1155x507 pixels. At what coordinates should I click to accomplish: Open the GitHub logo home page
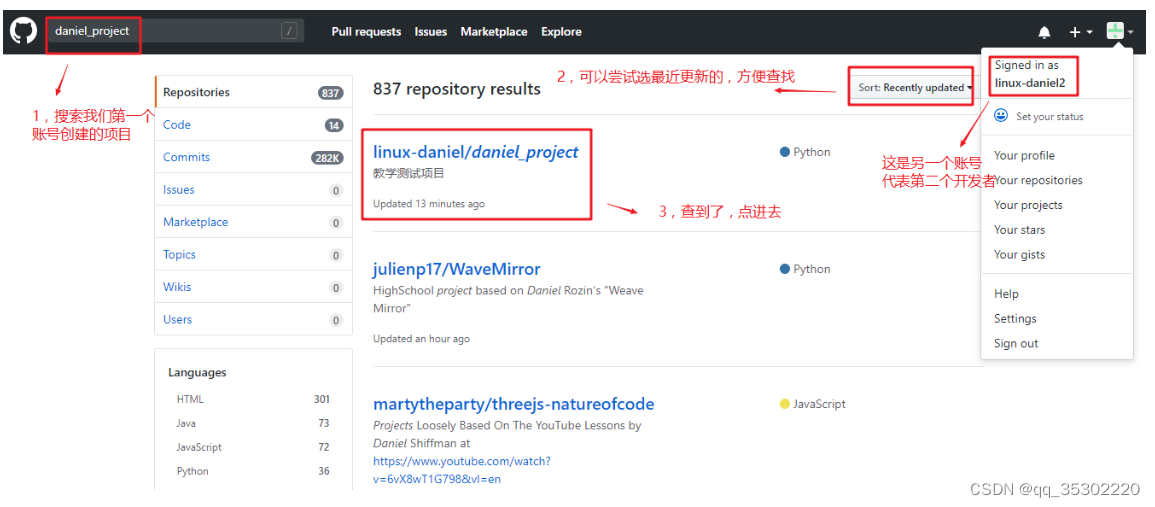tap(24, 32)
